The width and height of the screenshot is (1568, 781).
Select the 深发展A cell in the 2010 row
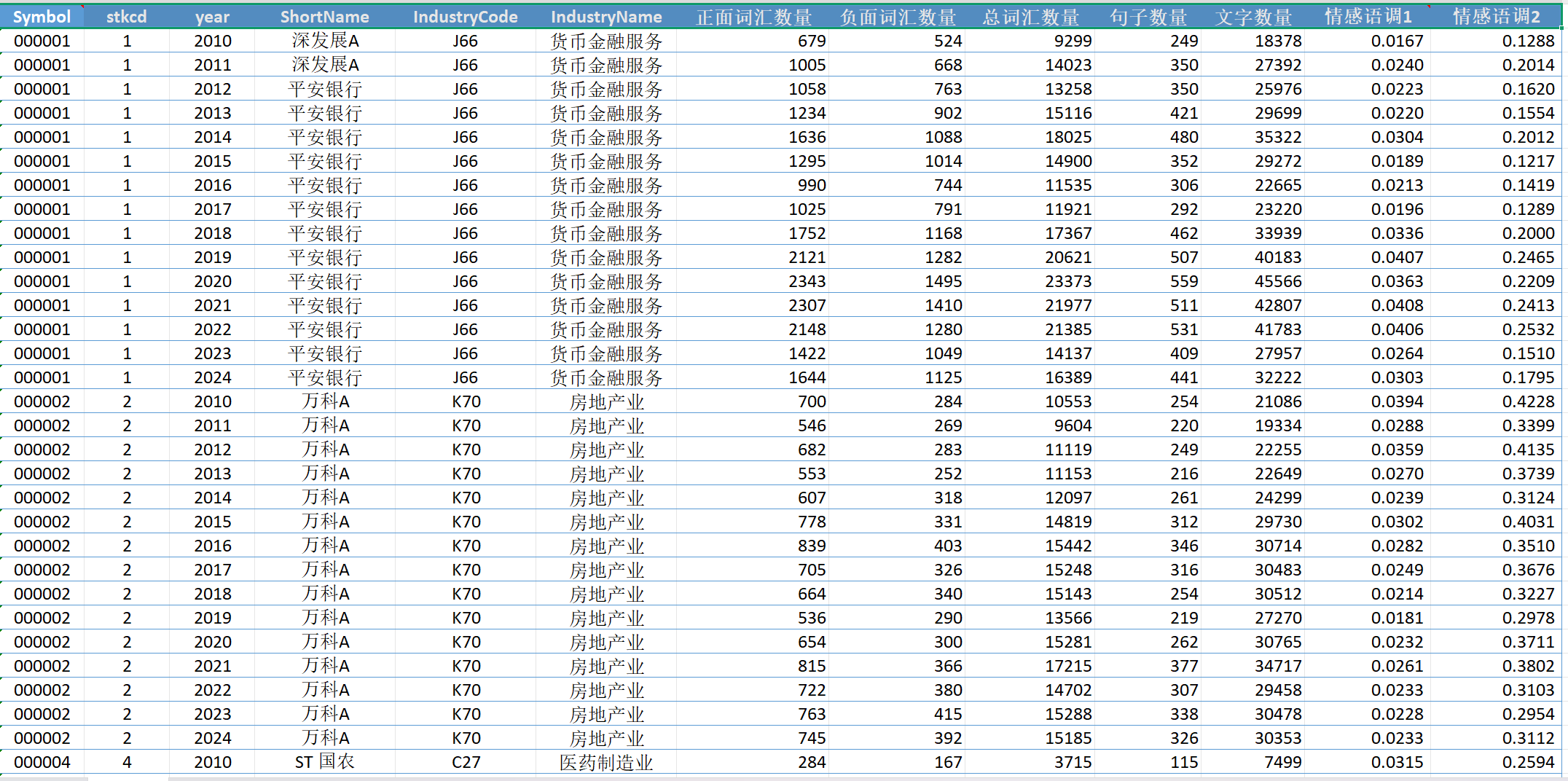pyautogui.click(x=325, y=41)
